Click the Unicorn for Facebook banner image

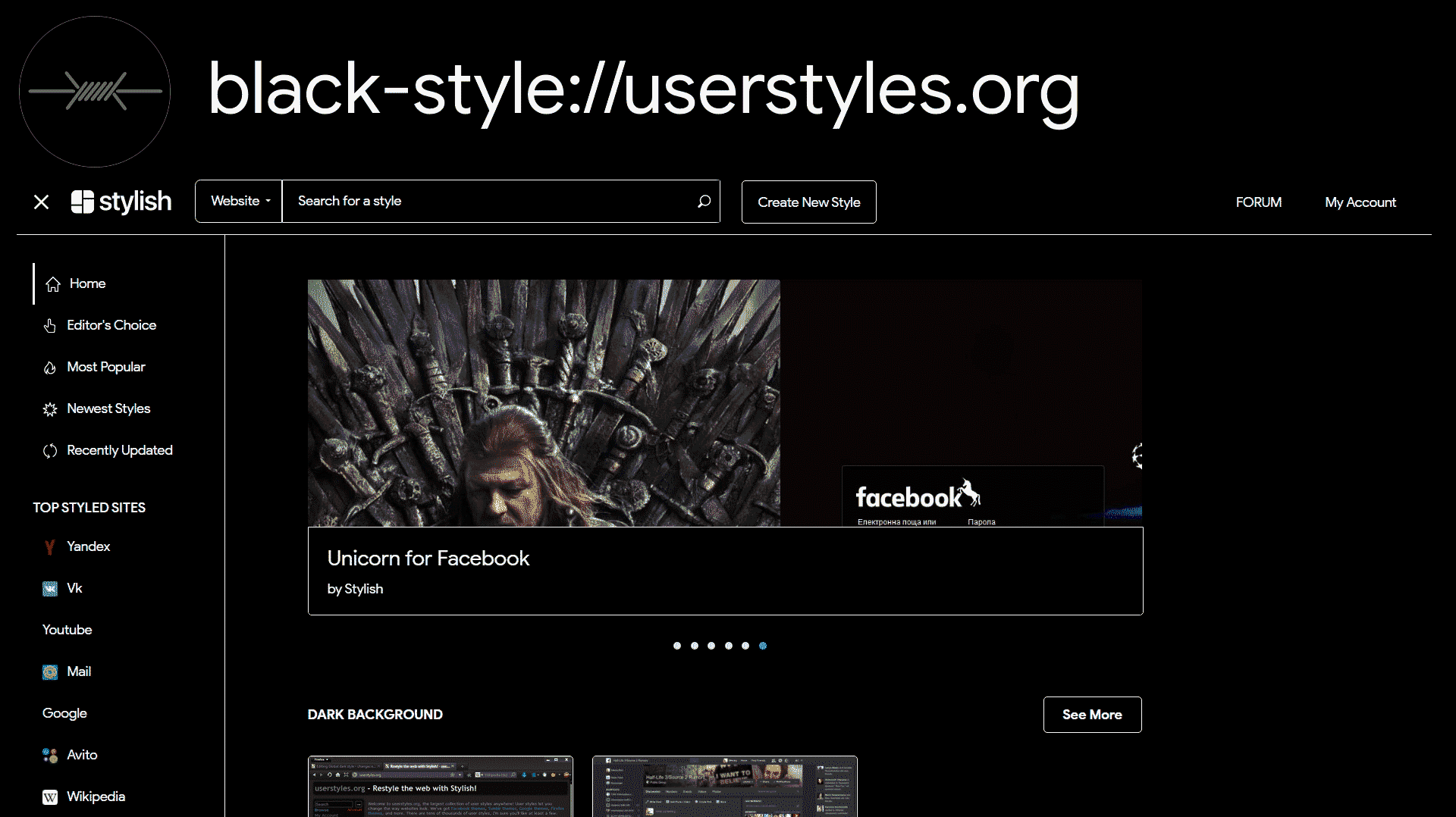[x=725, y=403]
